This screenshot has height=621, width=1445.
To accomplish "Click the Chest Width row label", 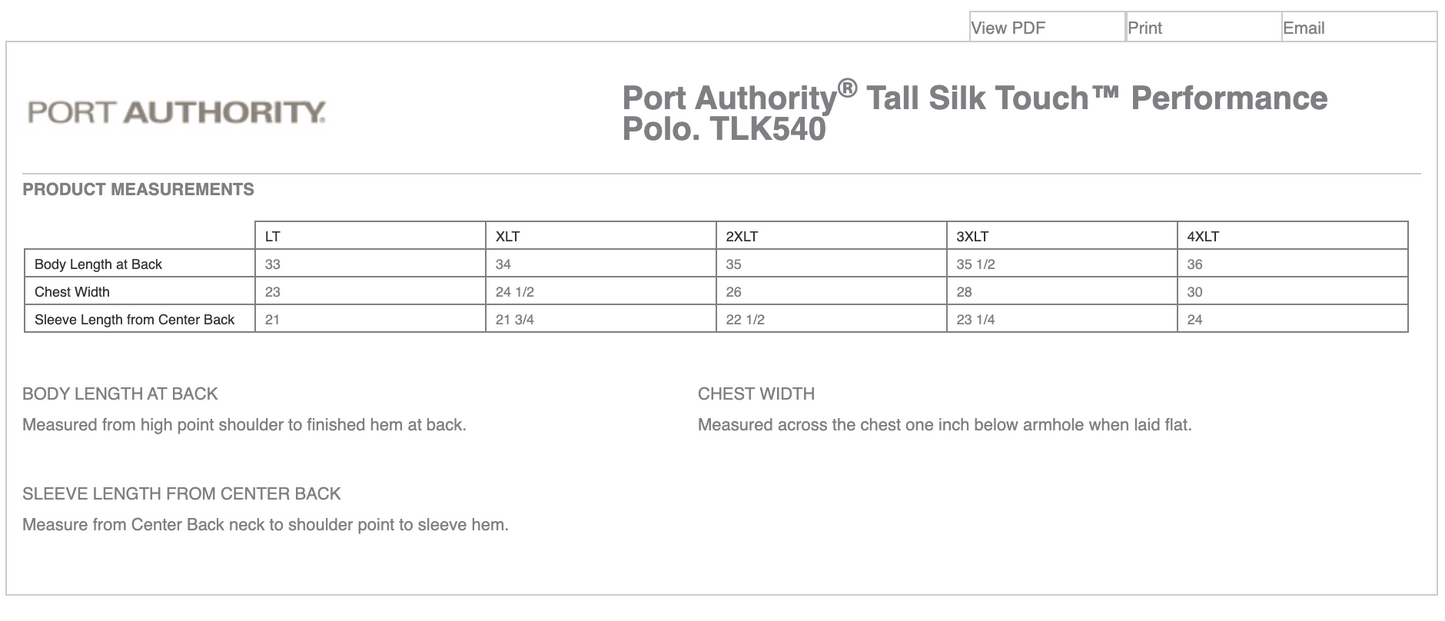I will click(72, 292).
